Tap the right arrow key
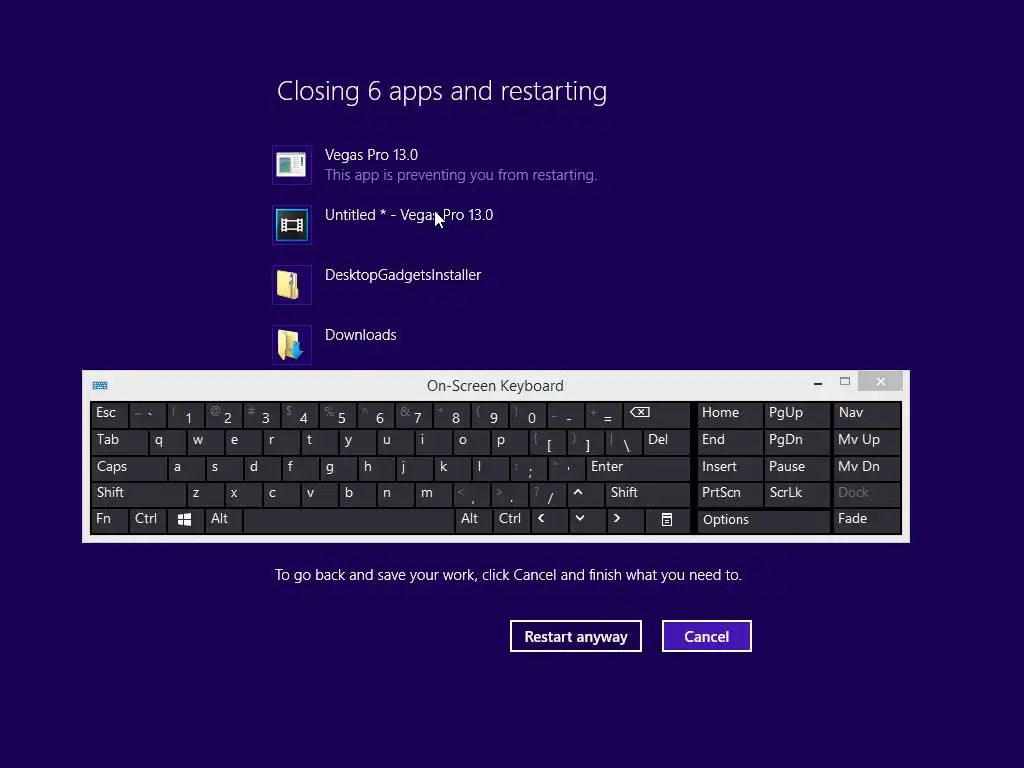This screenshot has width=1024, height=768. [x=624, y=520]
